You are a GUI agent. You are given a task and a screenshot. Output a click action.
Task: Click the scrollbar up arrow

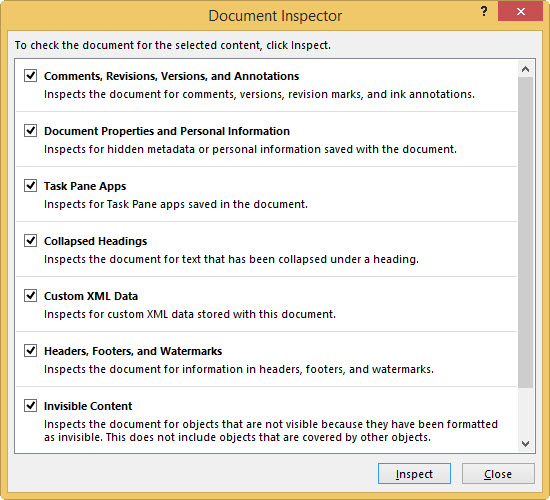tap(525, 69)
